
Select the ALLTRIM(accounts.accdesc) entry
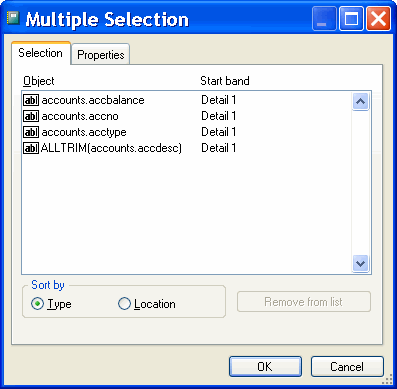click(x=186, y=148)
